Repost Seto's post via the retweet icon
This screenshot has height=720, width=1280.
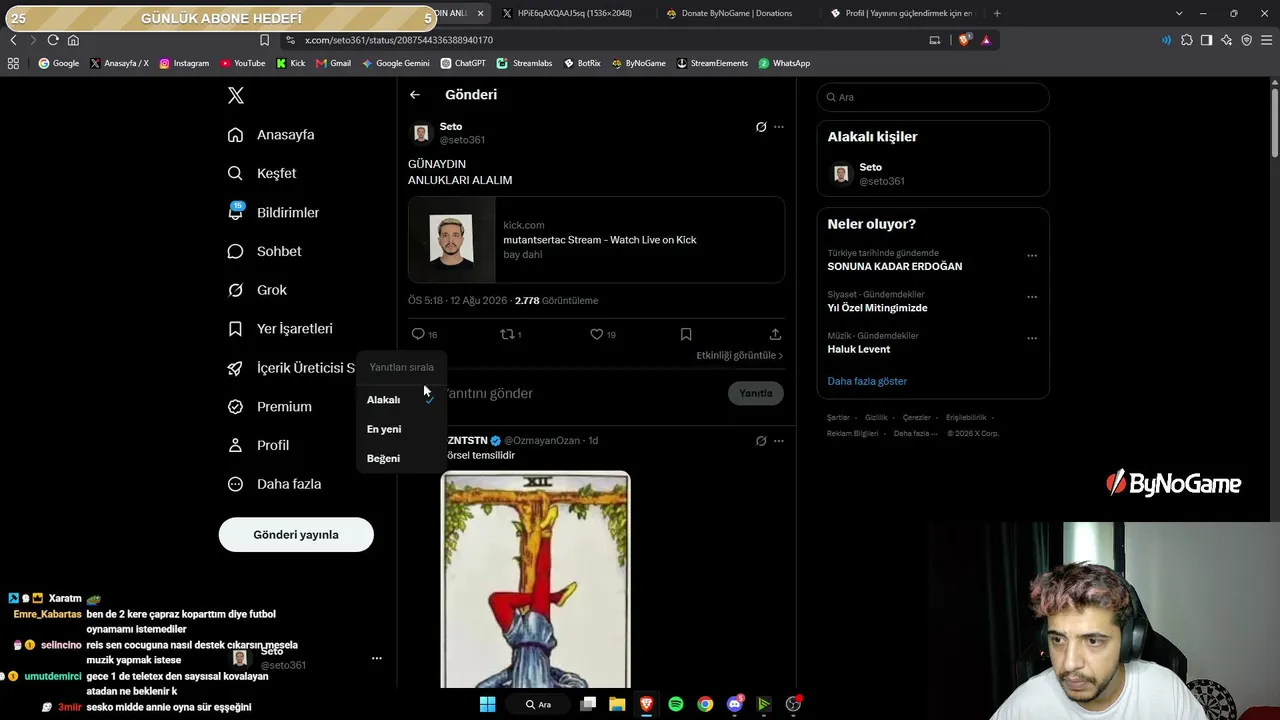pyautogui.click(x=510, y=334)
